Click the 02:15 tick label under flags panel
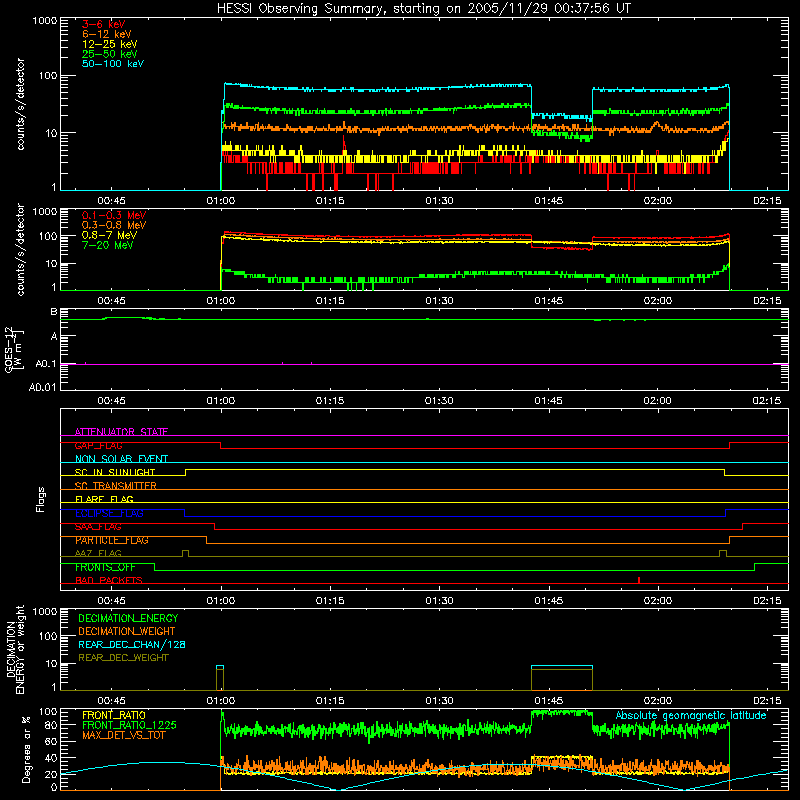This screenshot has width=800, height=800. [767, 601]
